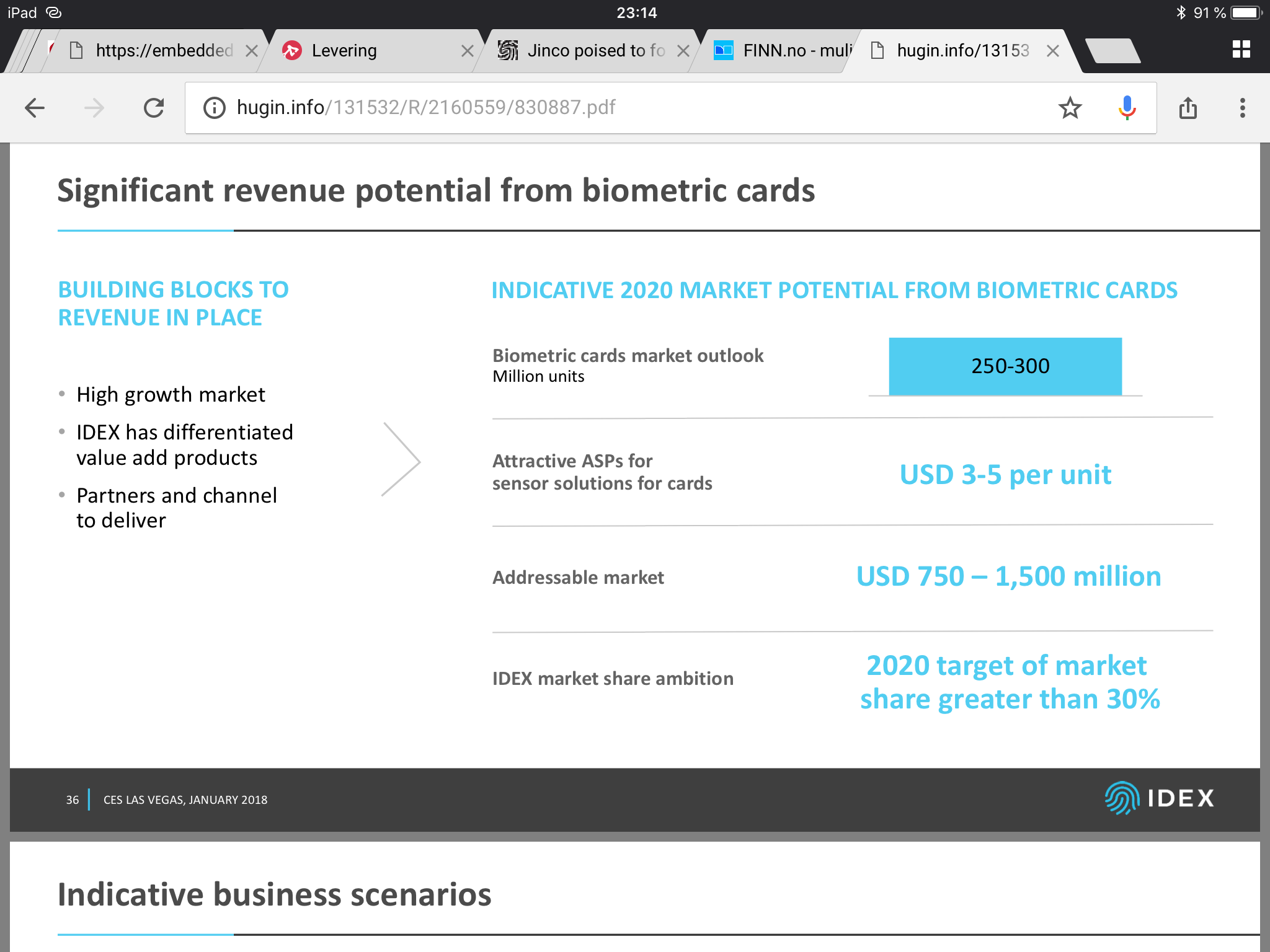Click the forward navigation arrow
The image size is (1270, 952).
pos(94,108)
